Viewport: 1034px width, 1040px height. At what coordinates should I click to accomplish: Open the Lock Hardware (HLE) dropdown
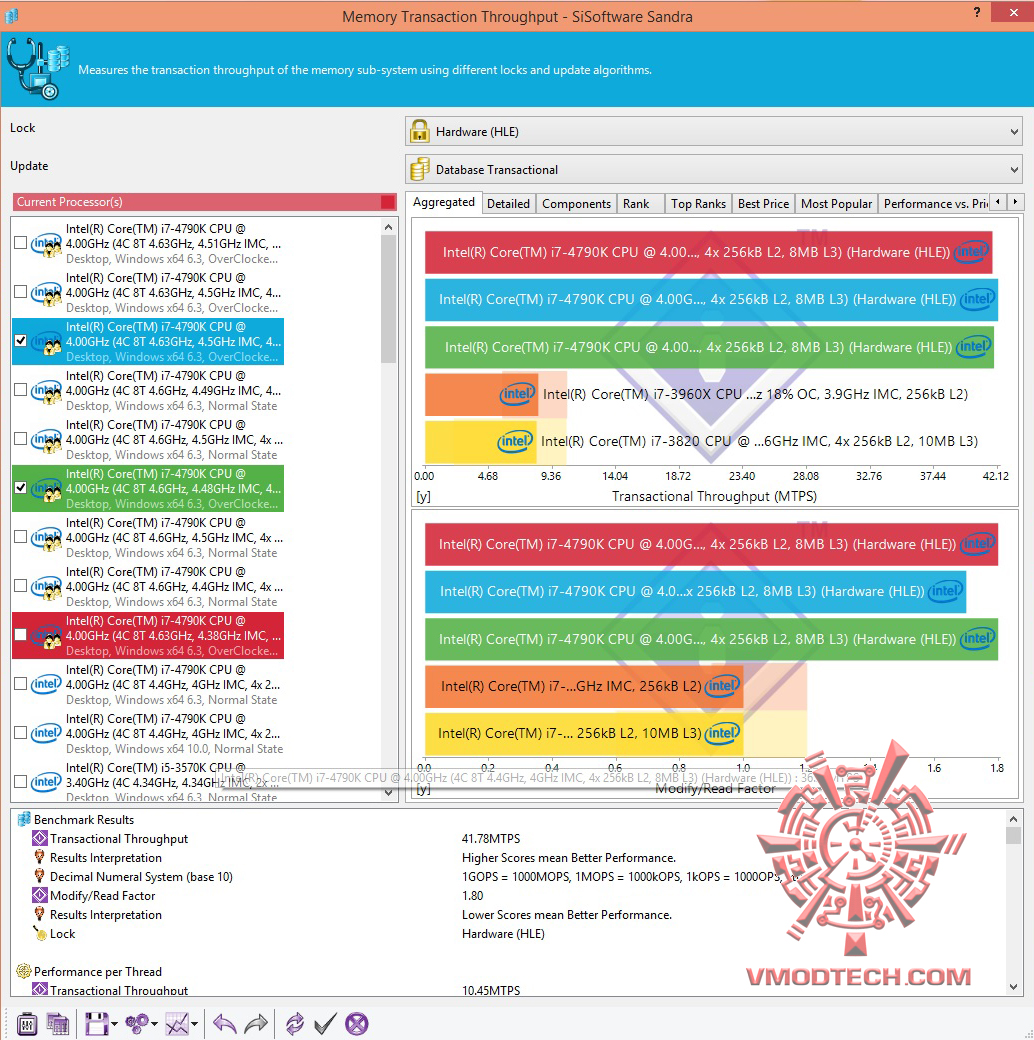coord(714,131)
